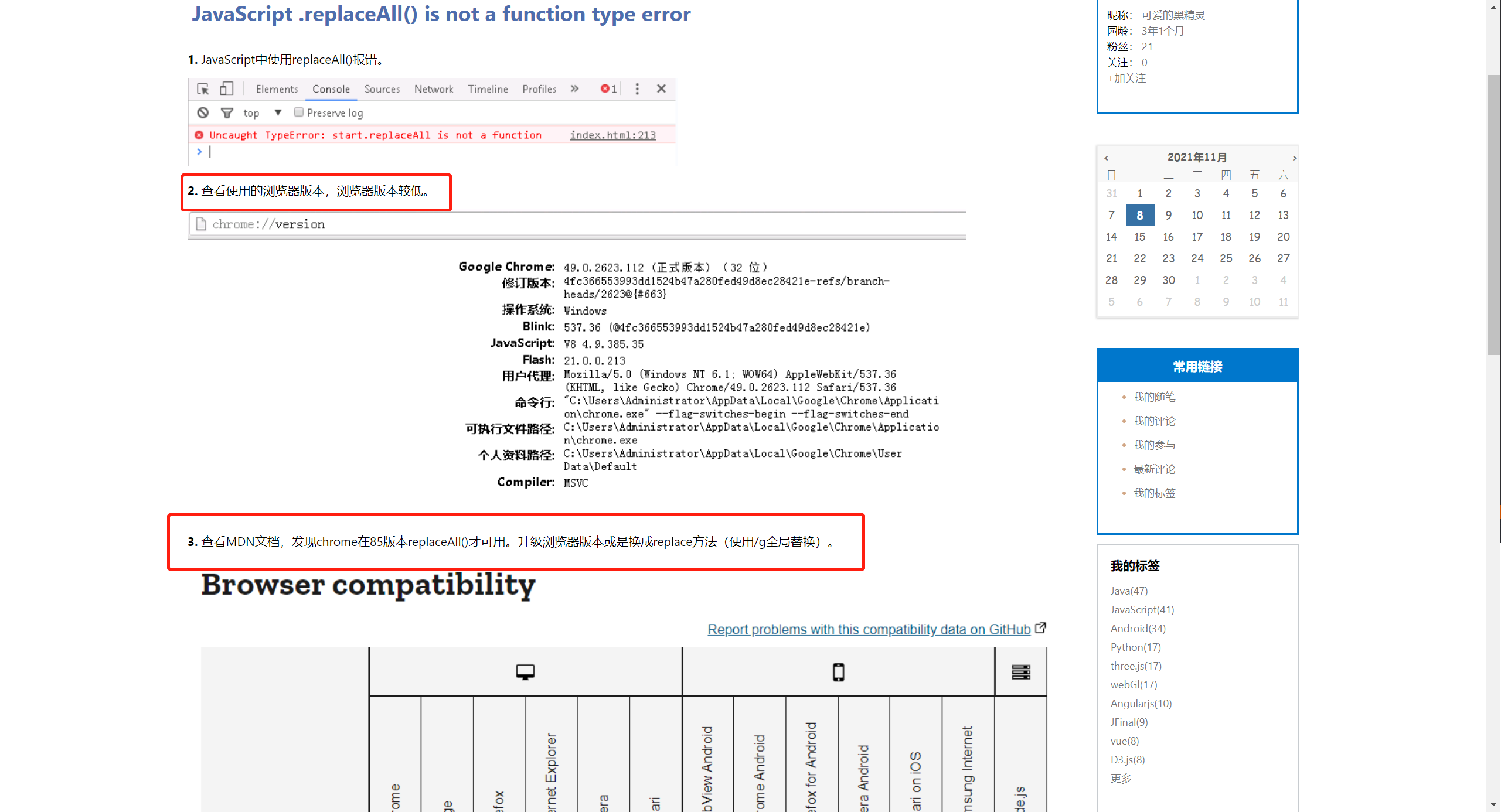Switch to the Network tab in DevTools
The height and width of the screenshot is (812, 1501).
(x=433, y=89)
